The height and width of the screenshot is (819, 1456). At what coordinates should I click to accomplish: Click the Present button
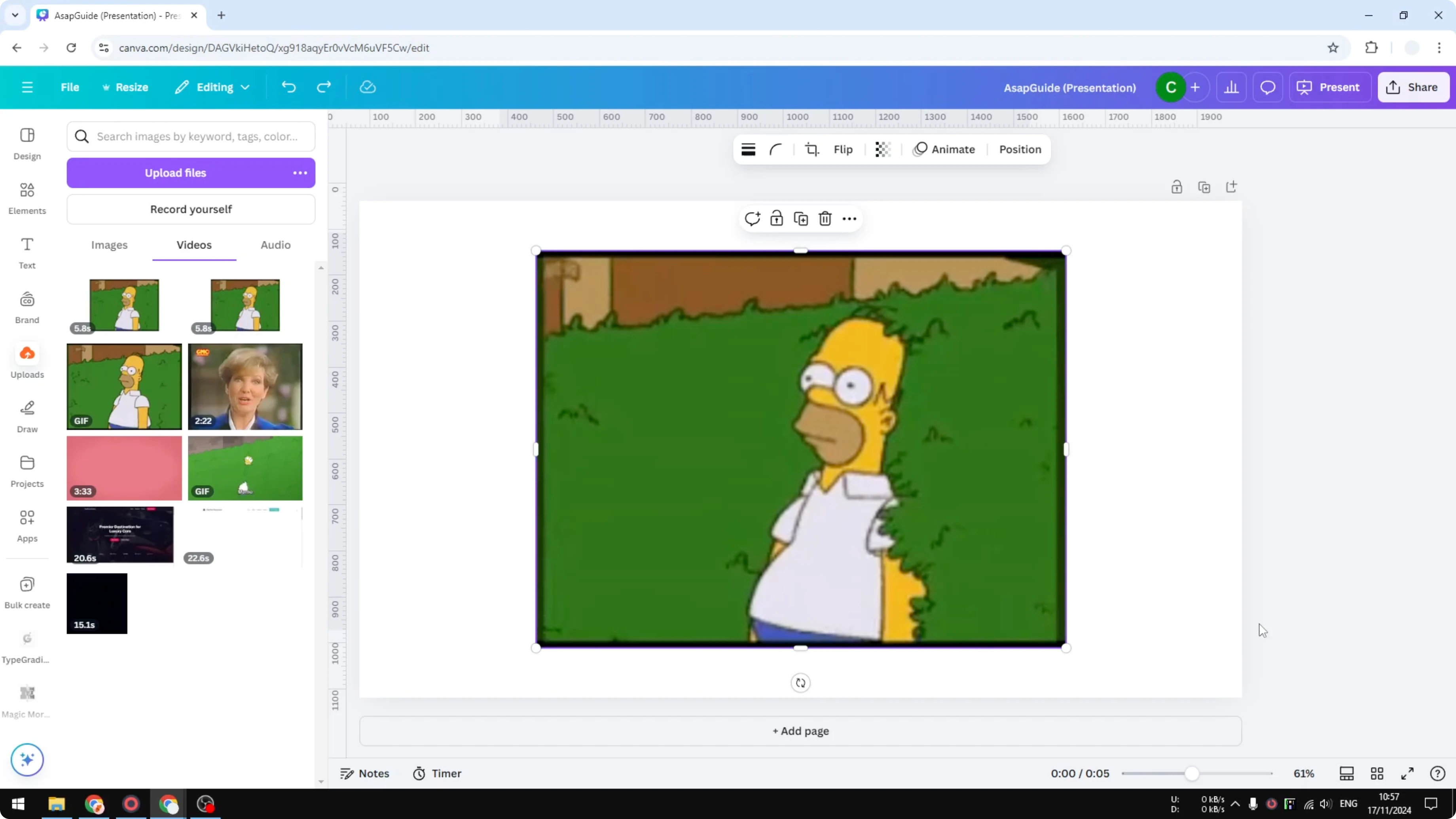(1329, 87)
